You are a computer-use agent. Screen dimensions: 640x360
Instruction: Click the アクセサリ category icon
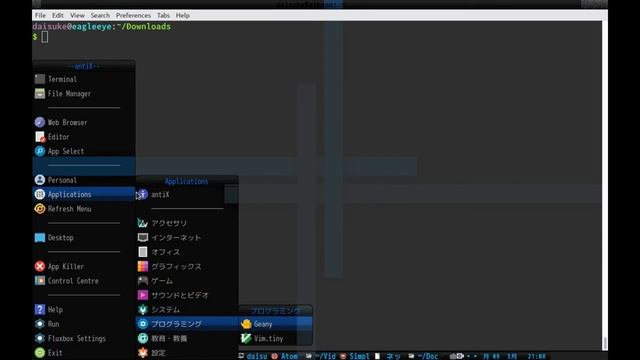point(142,223)
